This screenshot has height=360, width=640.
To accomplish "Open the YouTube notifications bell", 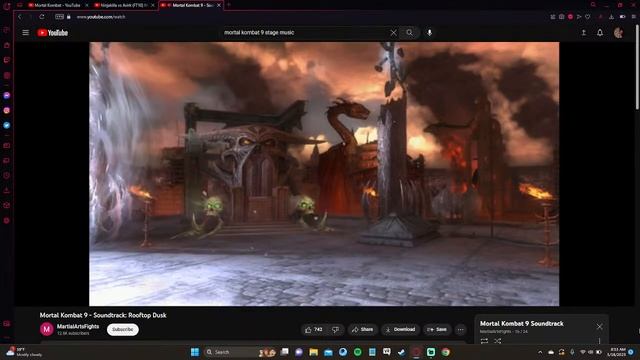I will [600, 33].
